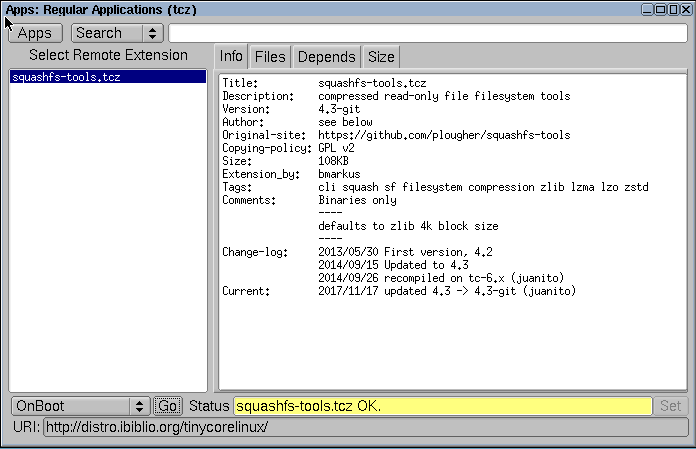This screenshot has height=449, width=696.
Task: Click the URI mirror address field
Action: point(366,427)
